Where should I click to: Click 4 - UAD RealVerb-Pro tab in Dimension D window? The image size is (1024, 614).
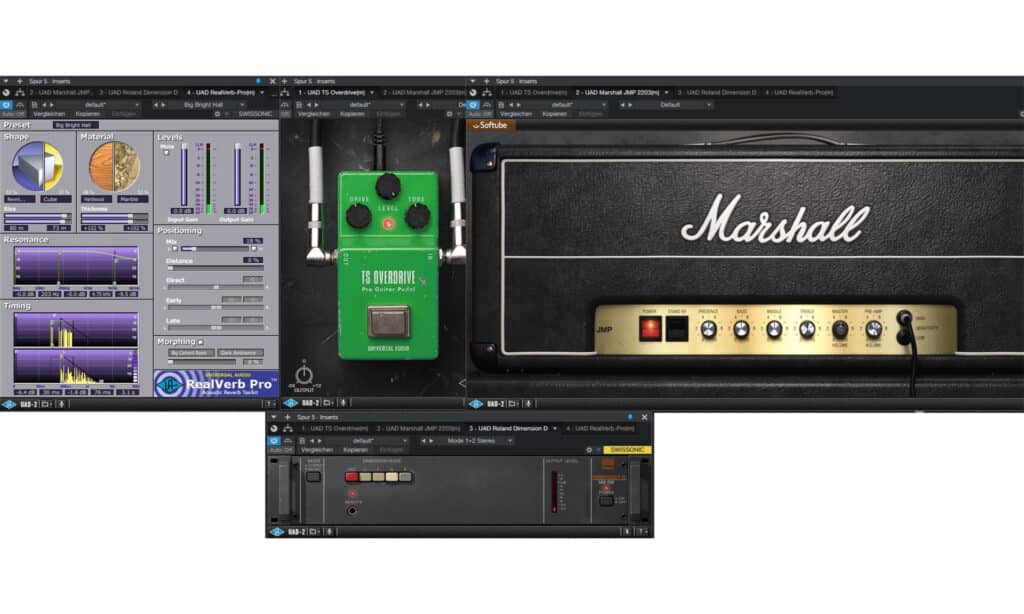pos(600,428)
